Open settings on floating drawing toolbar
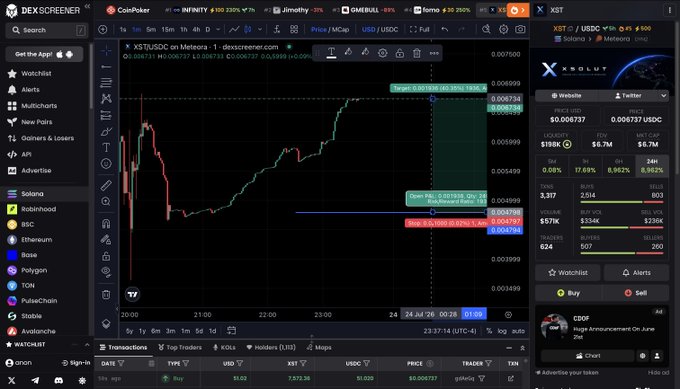680x389 pixels. [x=382, y=53]
